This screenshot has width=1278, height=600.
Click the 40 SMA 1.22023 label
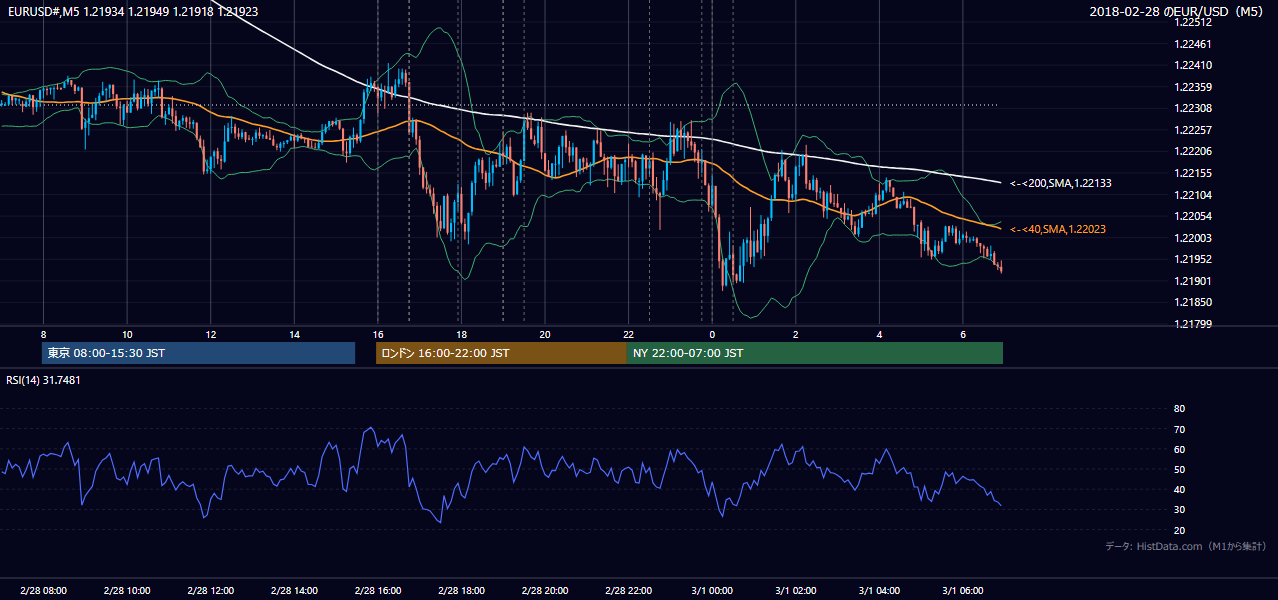point(1058,229)
